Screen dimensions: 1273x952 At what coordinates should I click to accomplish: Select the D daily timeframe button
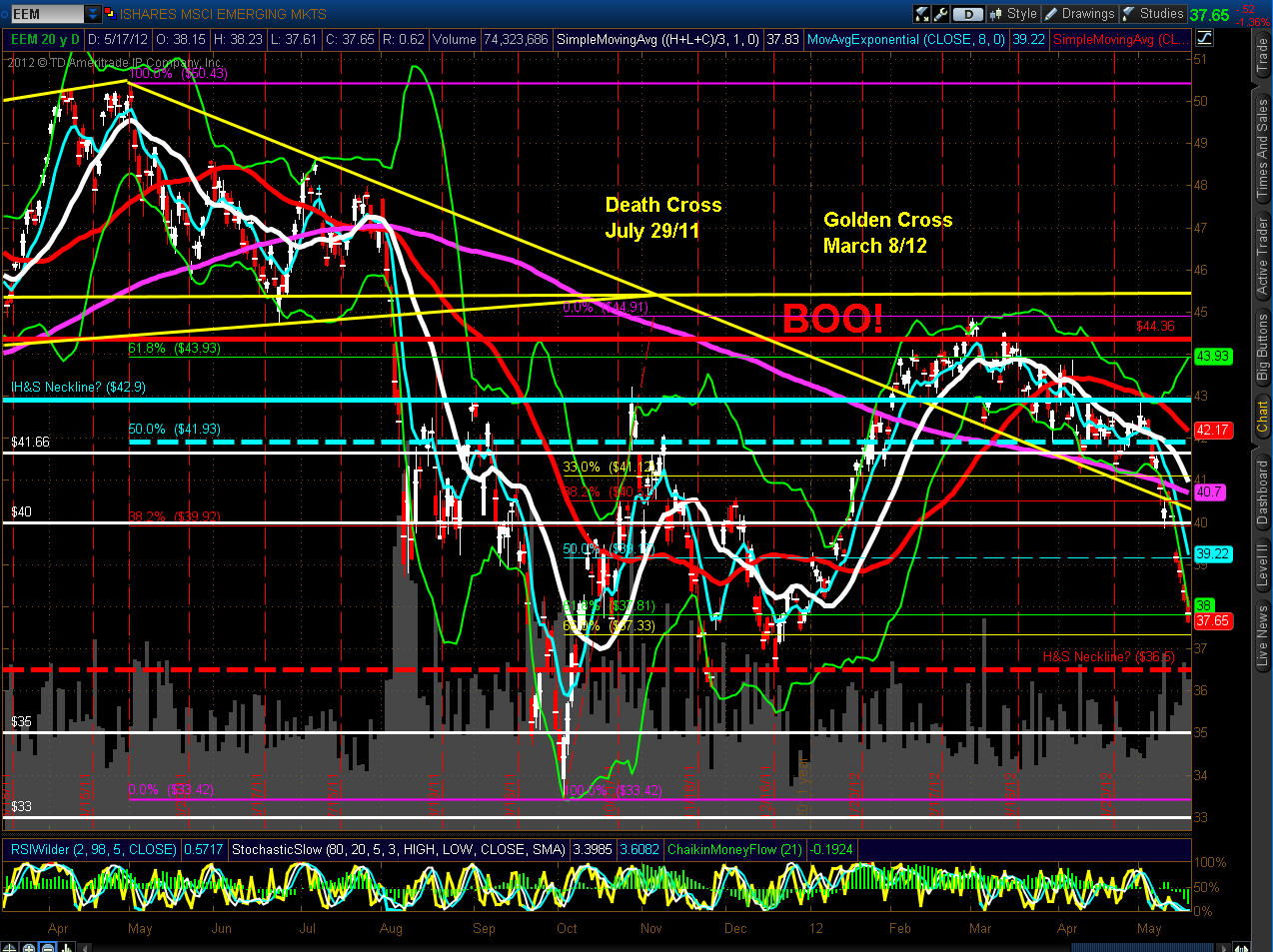pos(968,14)
